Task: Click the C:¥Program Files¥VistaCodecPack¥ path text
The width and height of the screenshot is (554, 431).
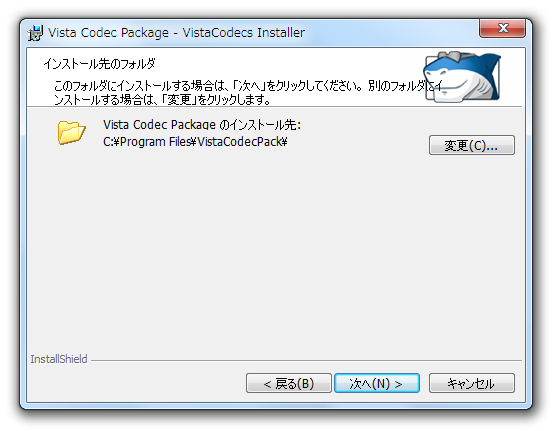Action: tap(195, 142)
